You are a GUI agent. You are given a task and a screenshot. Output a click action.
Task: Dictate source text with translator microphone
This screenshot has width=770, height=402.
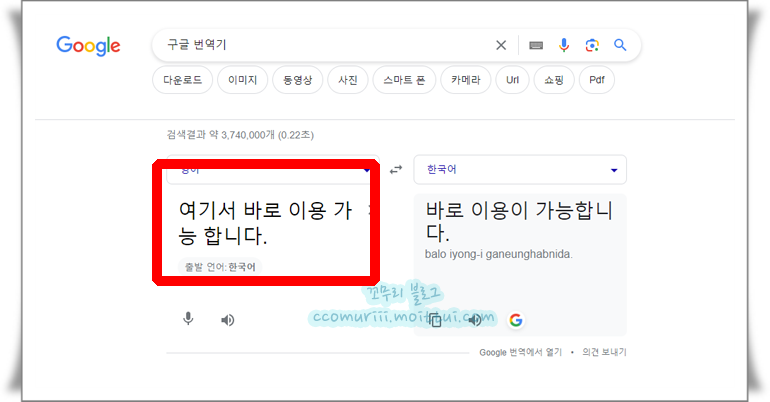click(x=188, y=320)
